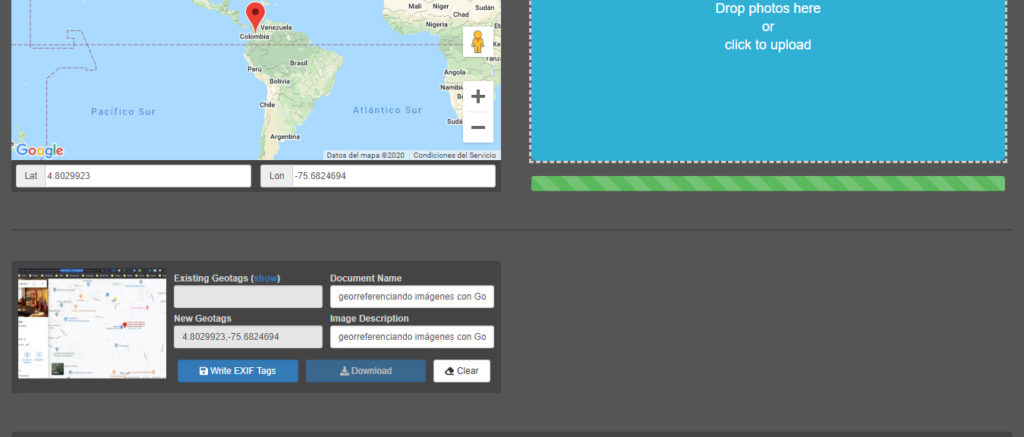Viewport: 1024px width, 437px height.
Task: Click the green upload progress bar
Action: pyautogui.click(x=768, y=184)
